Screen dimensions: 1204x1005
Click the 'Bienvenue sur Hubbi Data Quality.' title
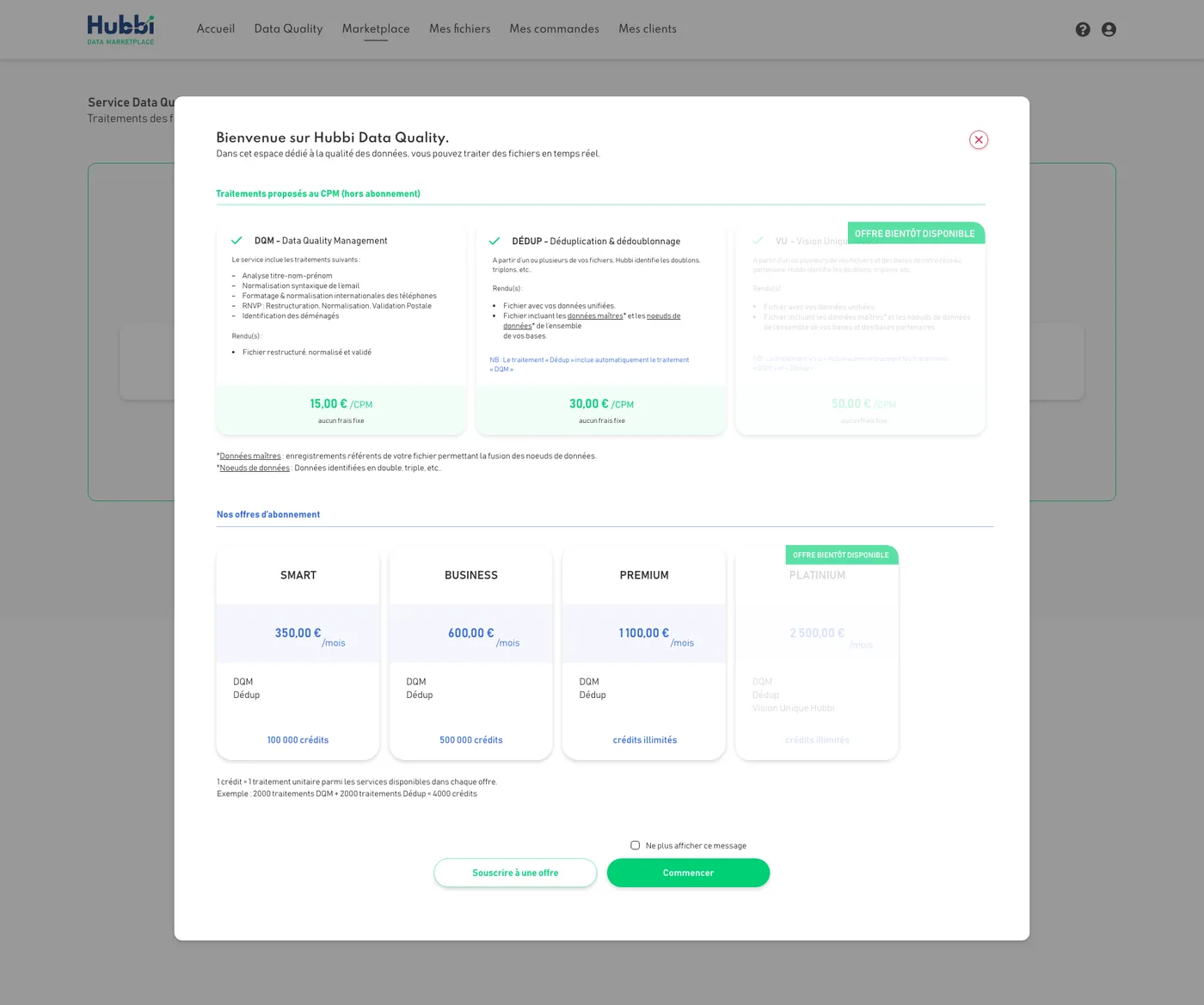click(333, 138)
